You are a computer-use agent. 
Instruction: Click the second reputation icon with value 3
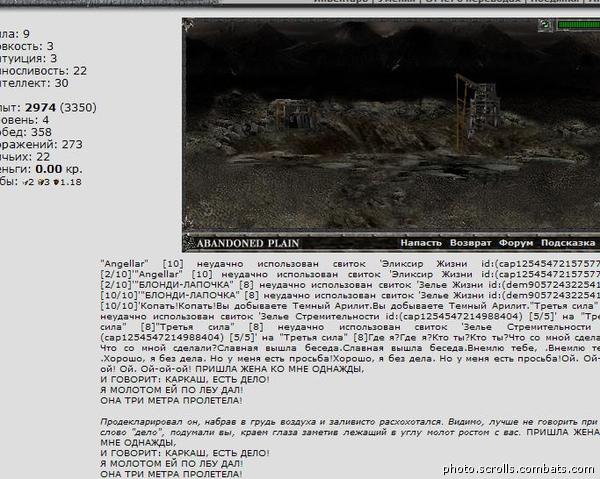[40, 182]
